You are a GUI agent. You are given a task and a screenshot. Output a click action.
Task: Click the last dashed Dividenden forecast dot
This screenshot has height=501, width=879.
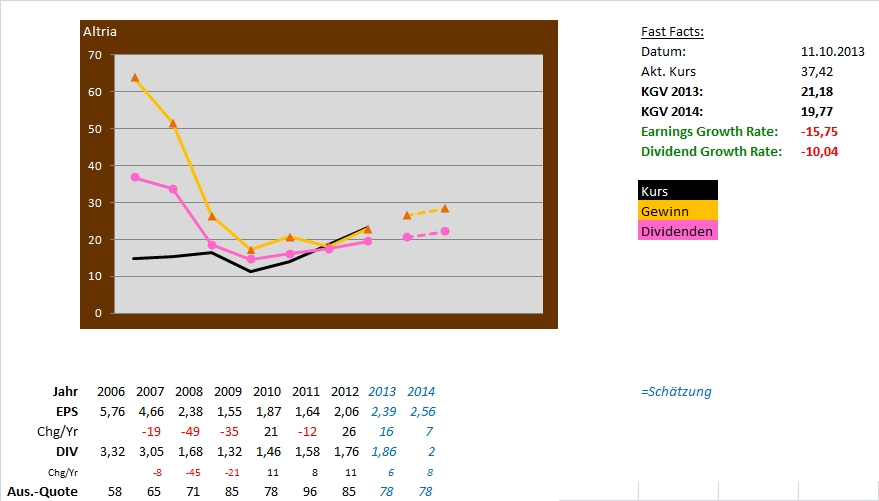[445, 231]
